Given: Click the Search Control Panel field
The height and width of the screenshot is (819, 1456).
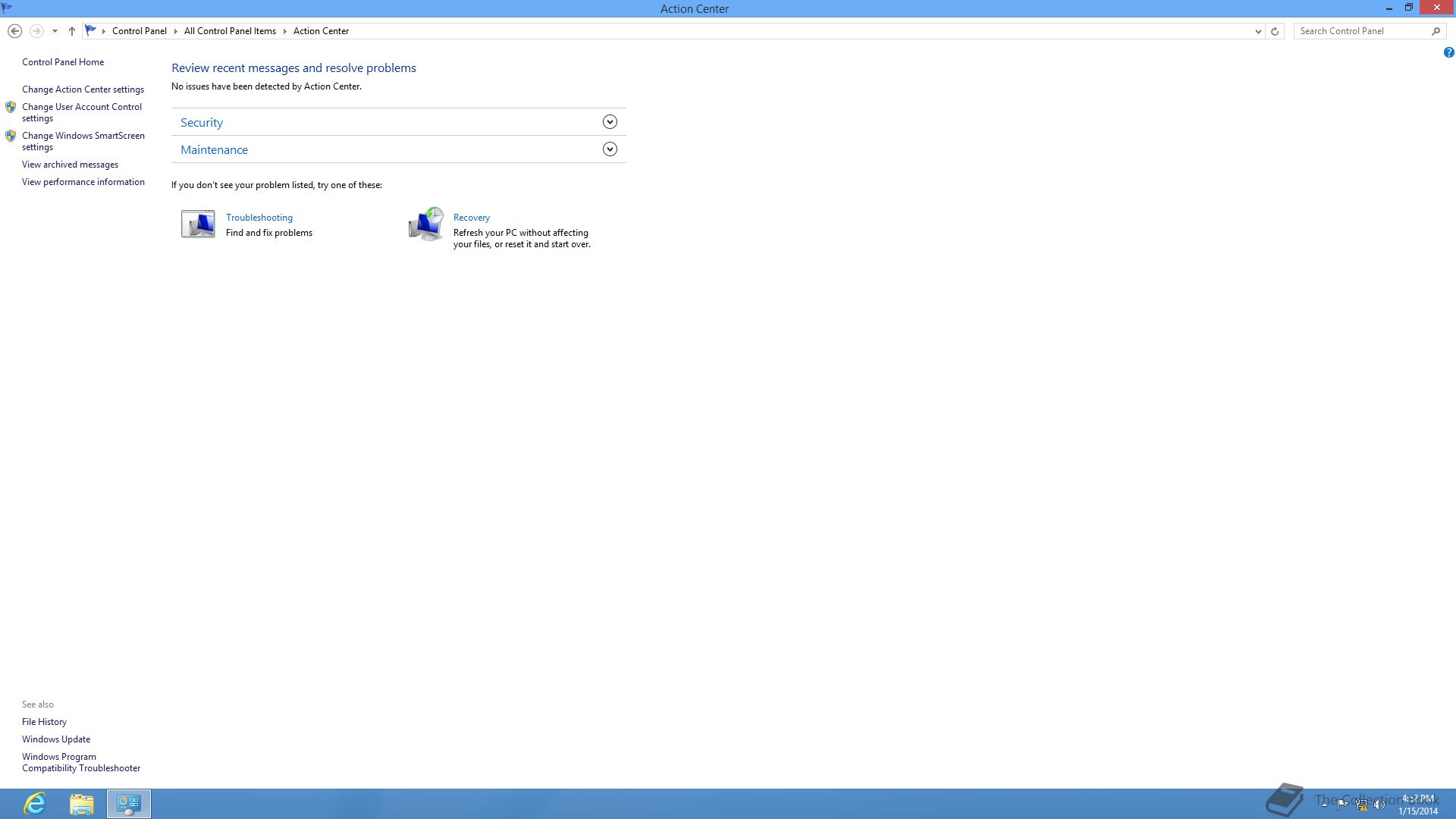Looking at the screenshot, I should (x=1361, y=31).
